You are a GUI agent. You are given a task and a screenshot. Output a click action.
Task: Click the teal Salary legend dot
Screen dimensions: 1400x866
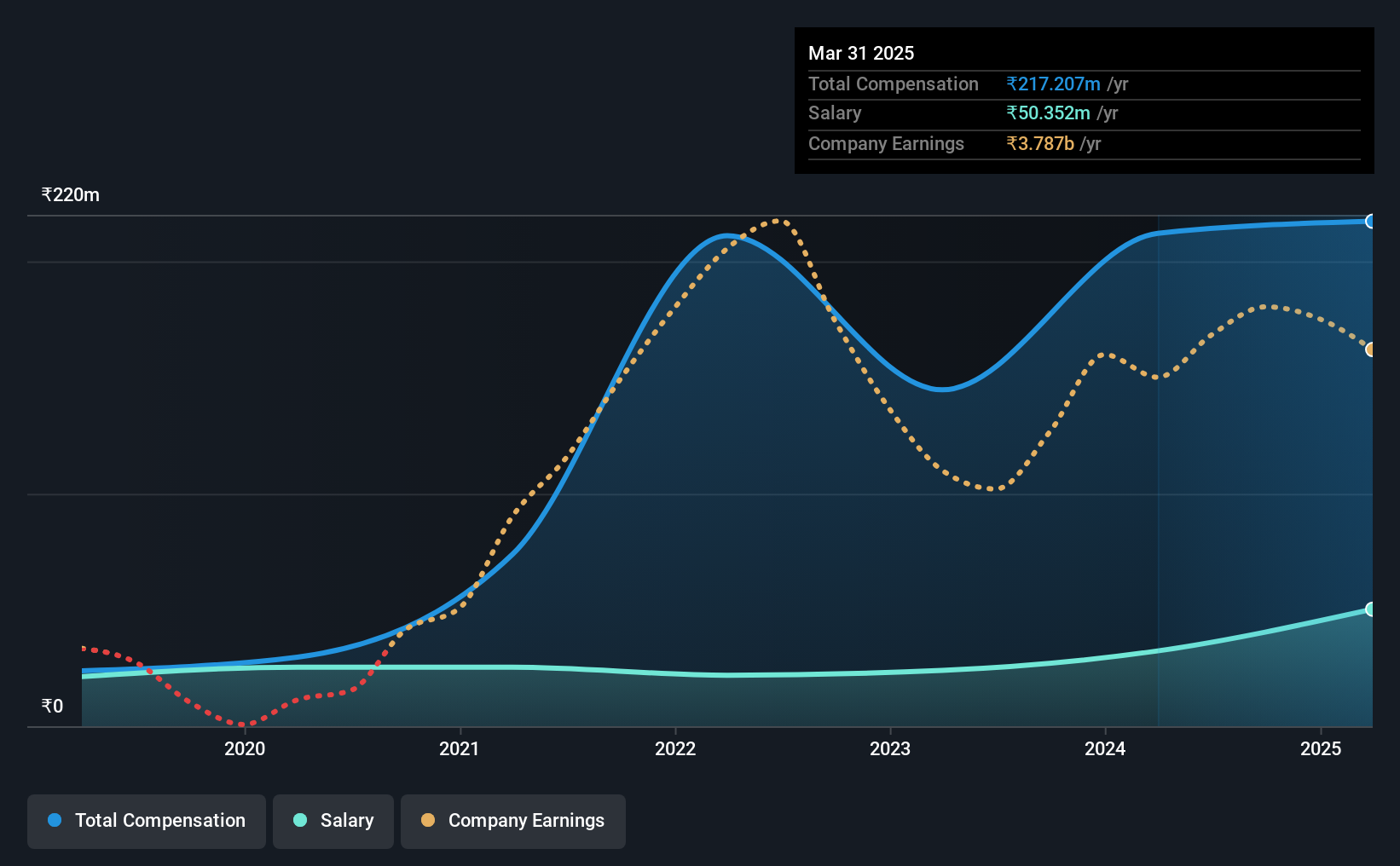point(300,820)
